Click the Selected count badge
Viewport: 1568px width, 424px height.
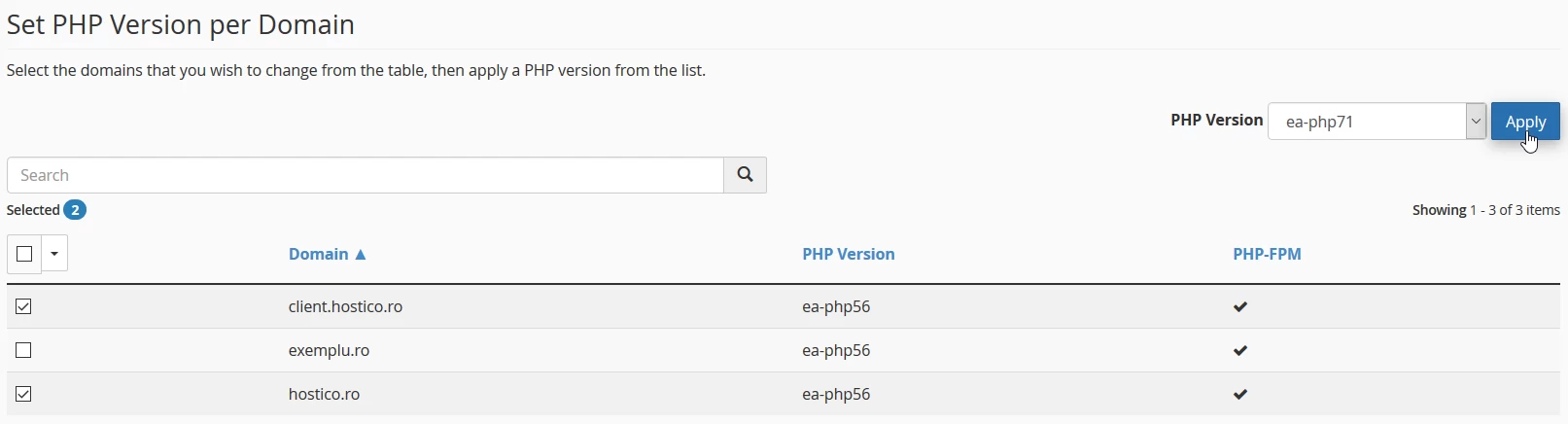(75, 210)
